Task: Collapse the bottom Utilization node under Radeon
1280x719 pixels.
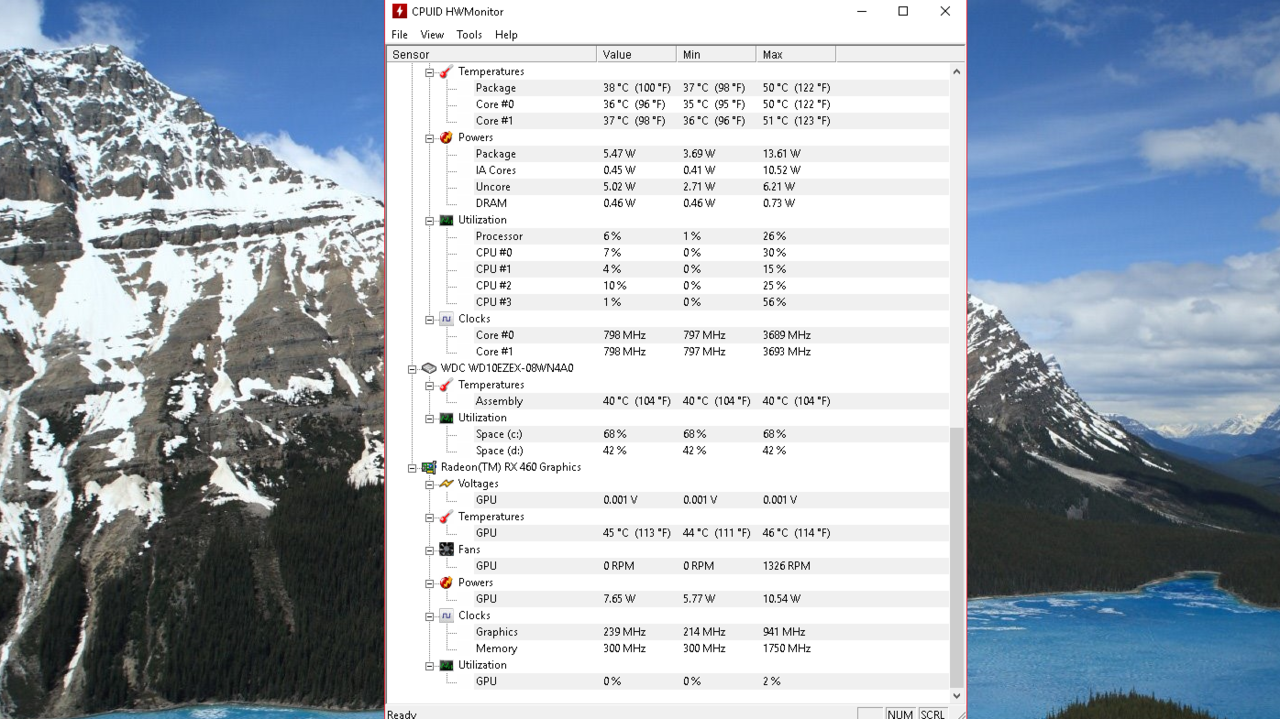Action: tap(430, 666)
